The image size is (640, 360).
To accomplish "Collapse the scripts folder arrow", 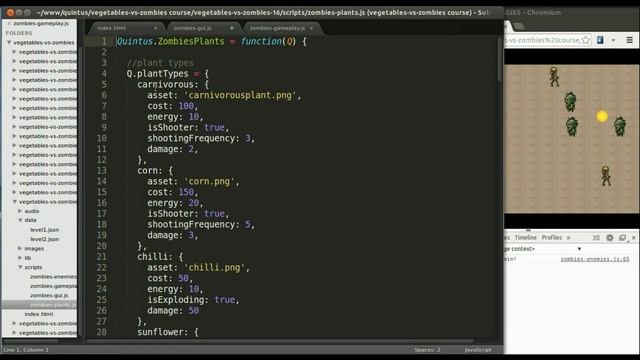I will tap(20, 267).
